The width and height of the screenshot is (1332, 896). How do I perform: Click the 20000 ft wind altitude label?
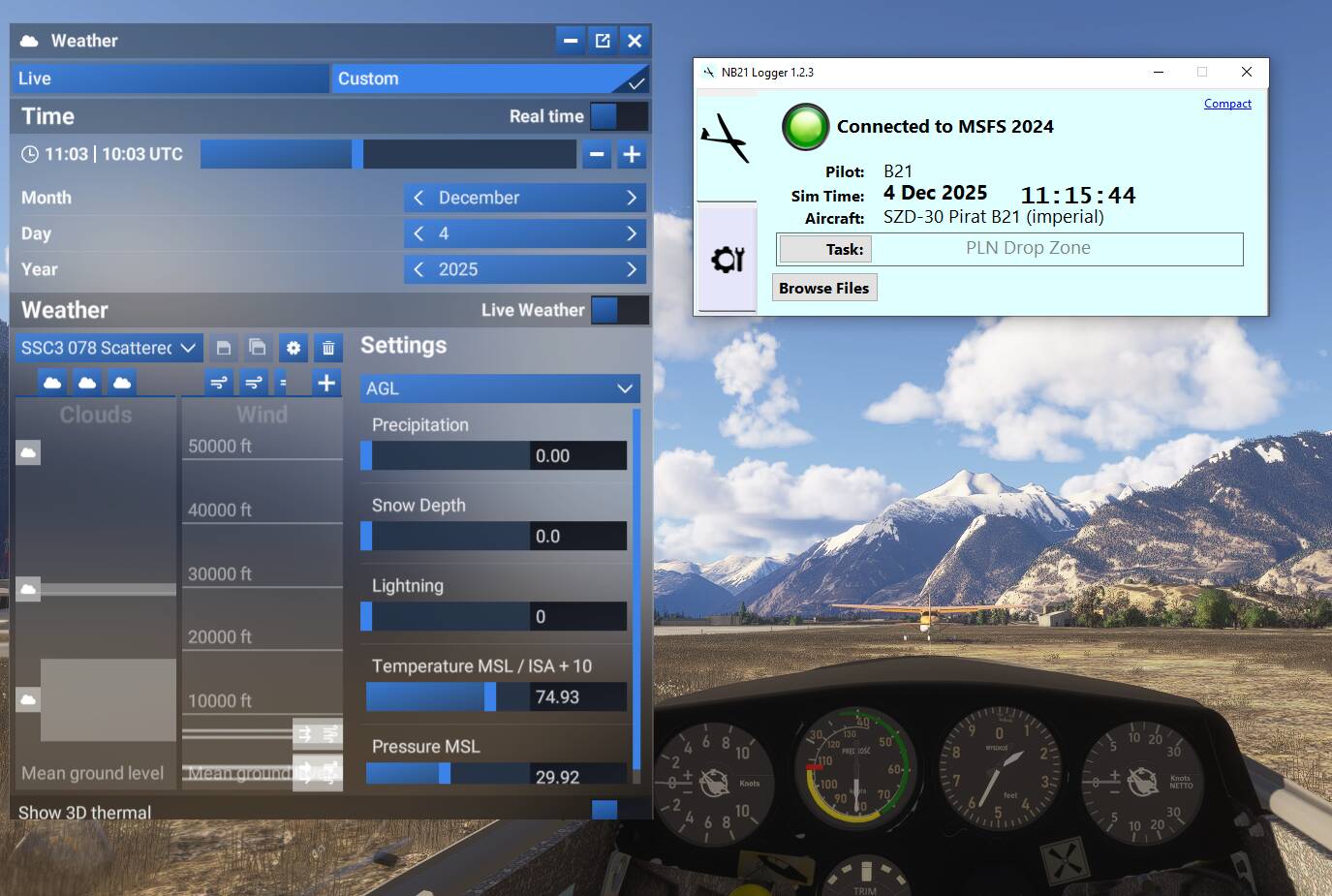pos(220,636)
